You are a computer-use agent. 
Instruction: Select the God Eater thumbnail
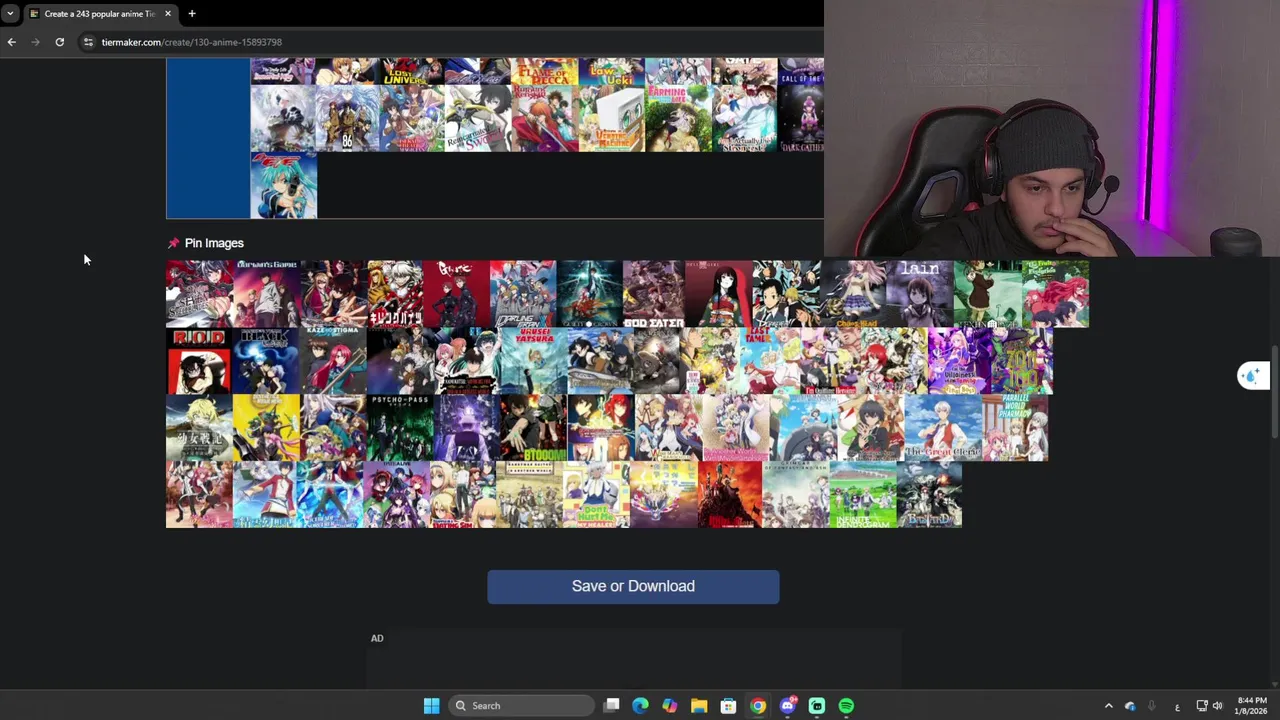pyautogui.click(x=654, y=294)
